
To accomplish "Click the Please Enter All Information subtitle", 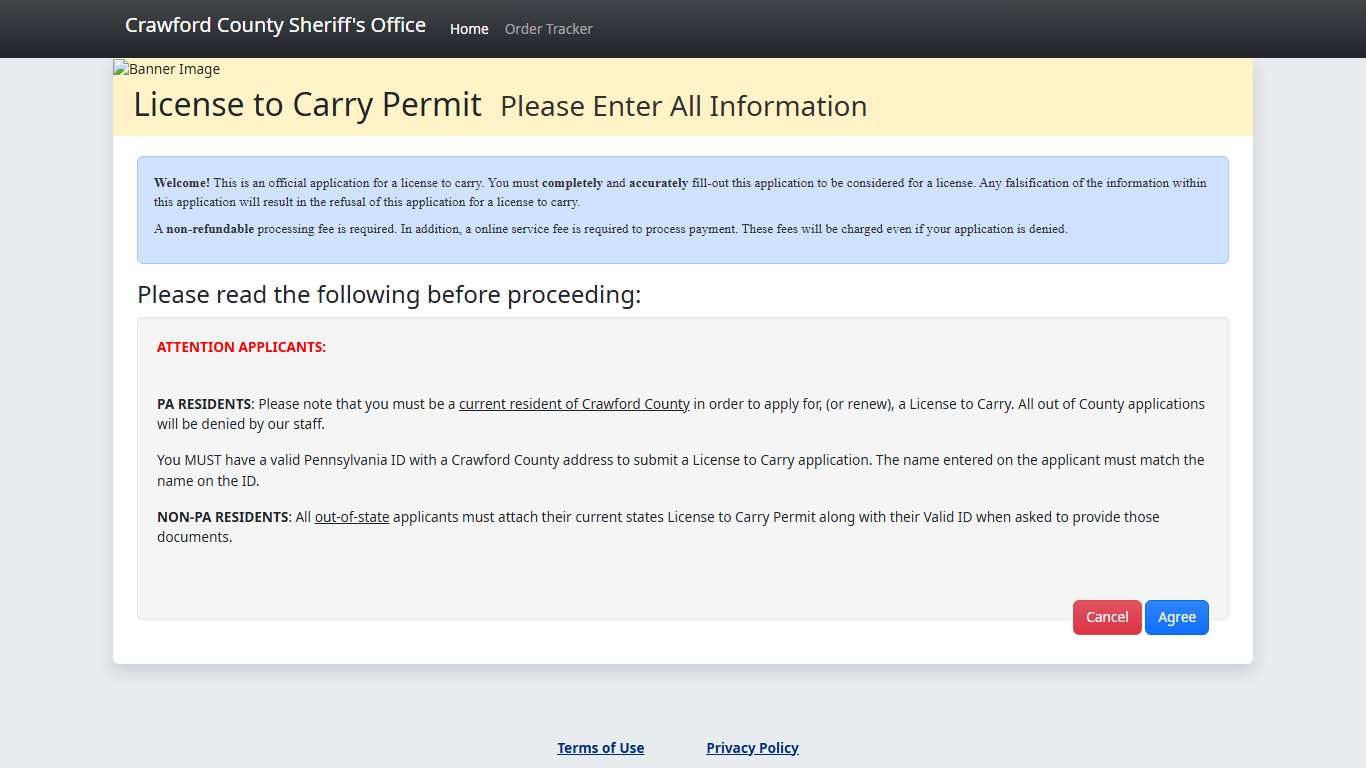I will coord(683,106).
